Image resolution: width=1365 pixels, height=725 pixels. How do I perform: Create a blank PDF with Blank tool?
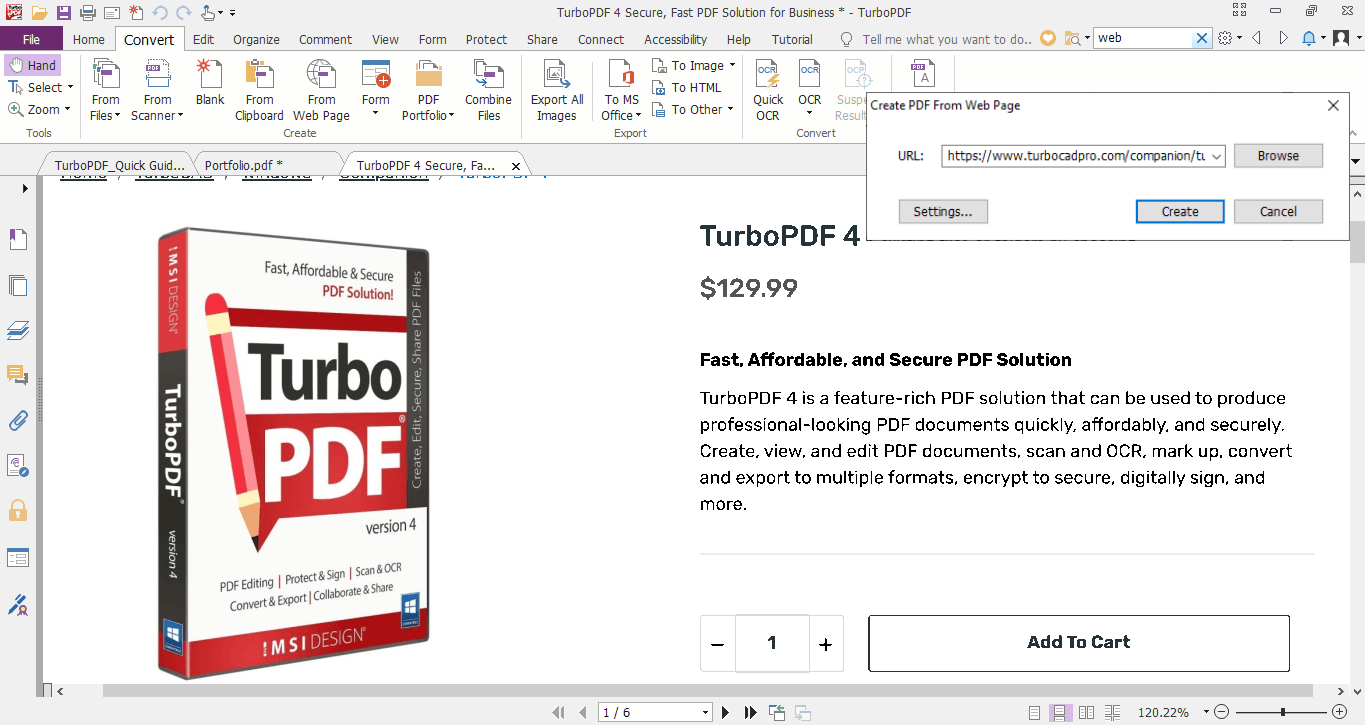click(209, 88)
